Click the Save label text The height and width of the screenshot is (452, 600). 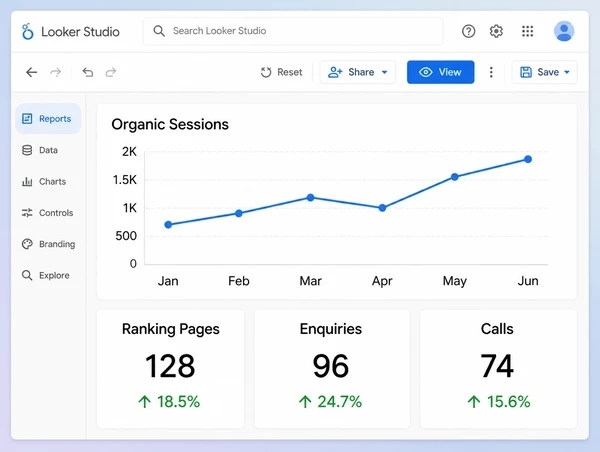548,72
